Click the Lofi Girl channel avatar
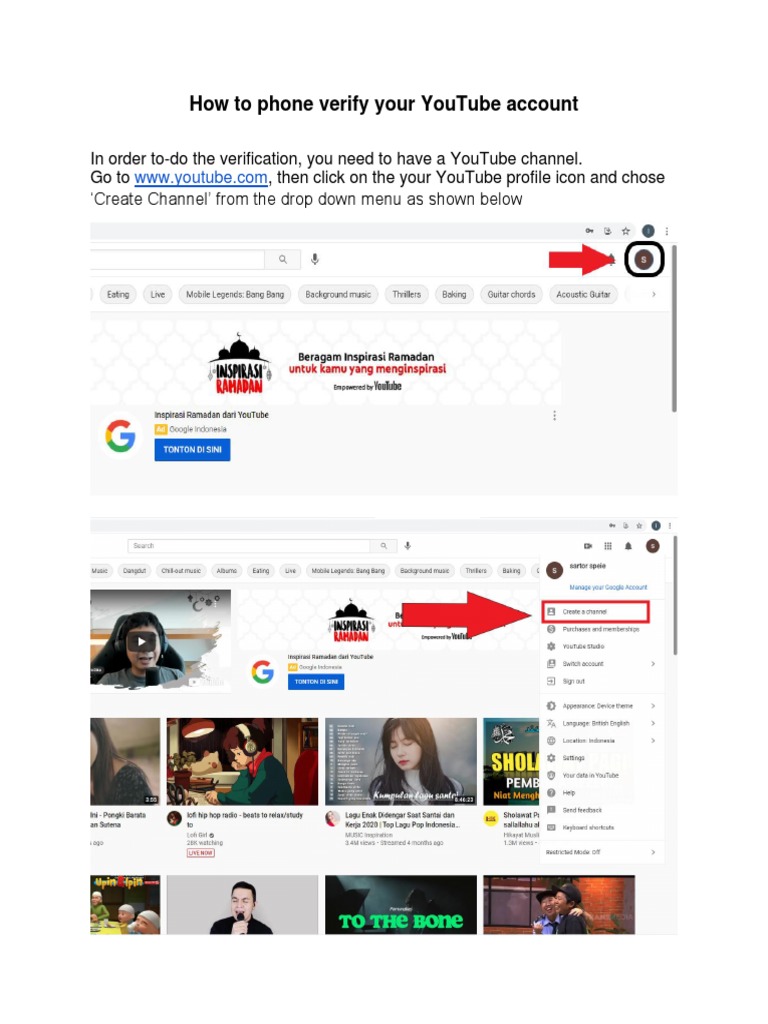Image resolution: width=768 pixels, height=1024 pixels. [174, 819]
